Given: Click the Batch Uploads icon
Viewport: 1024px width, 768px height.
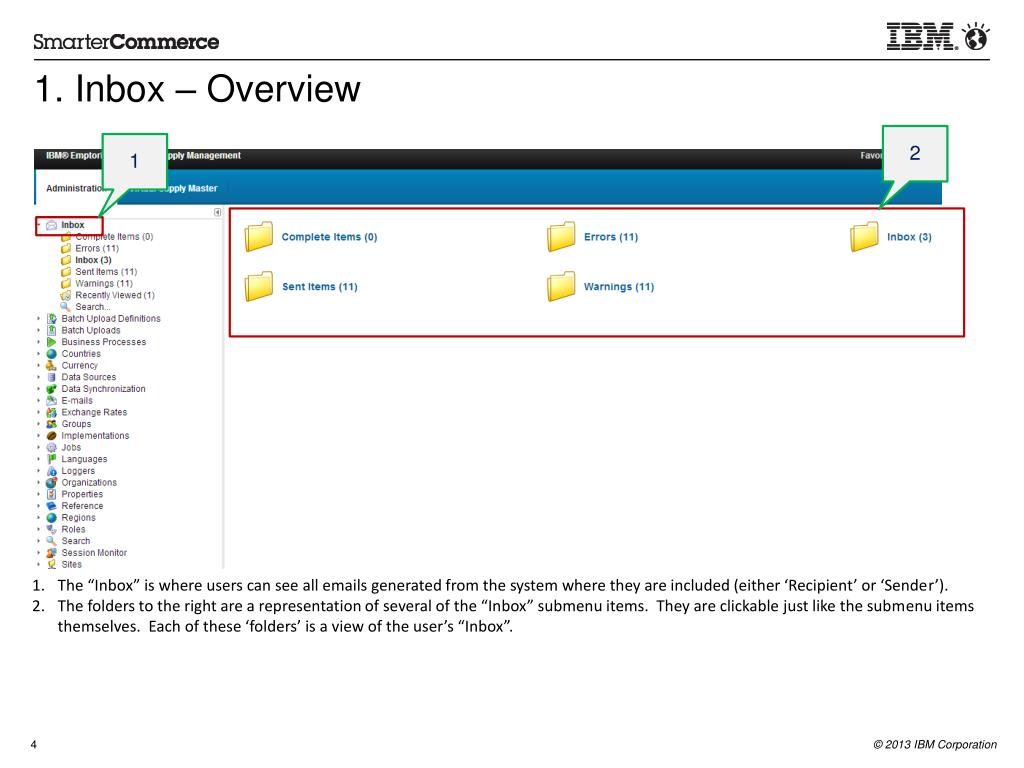Looking at the screenshot, I should click(52, 330).
